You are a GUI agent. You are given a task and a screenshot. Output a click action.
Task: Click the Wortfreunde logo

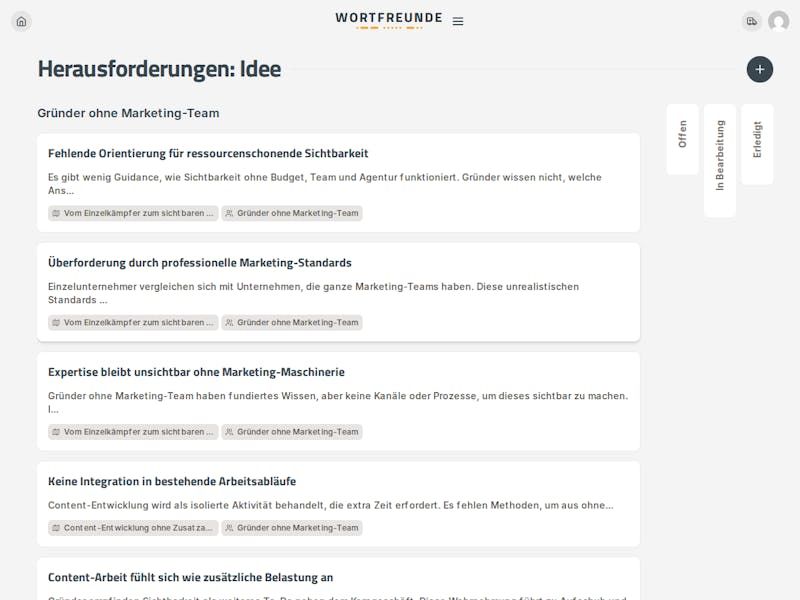click(389, 20)
